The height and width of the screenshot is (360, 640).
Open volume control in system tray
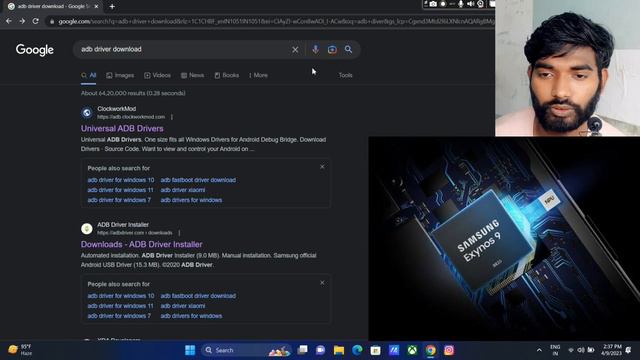[x=581, y=350]
